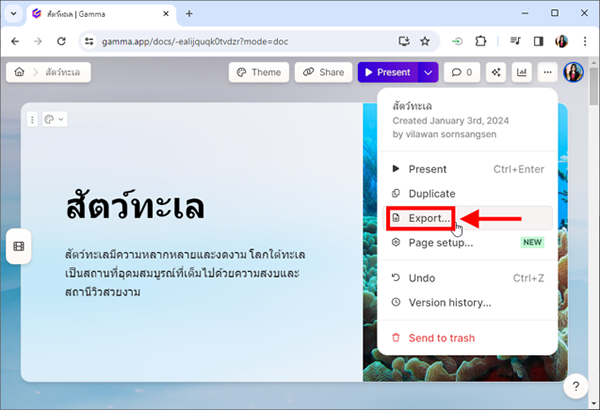Viewport: 600px width, 410px height.
Task: Click the address bar URL
Action: pos(195,41)
